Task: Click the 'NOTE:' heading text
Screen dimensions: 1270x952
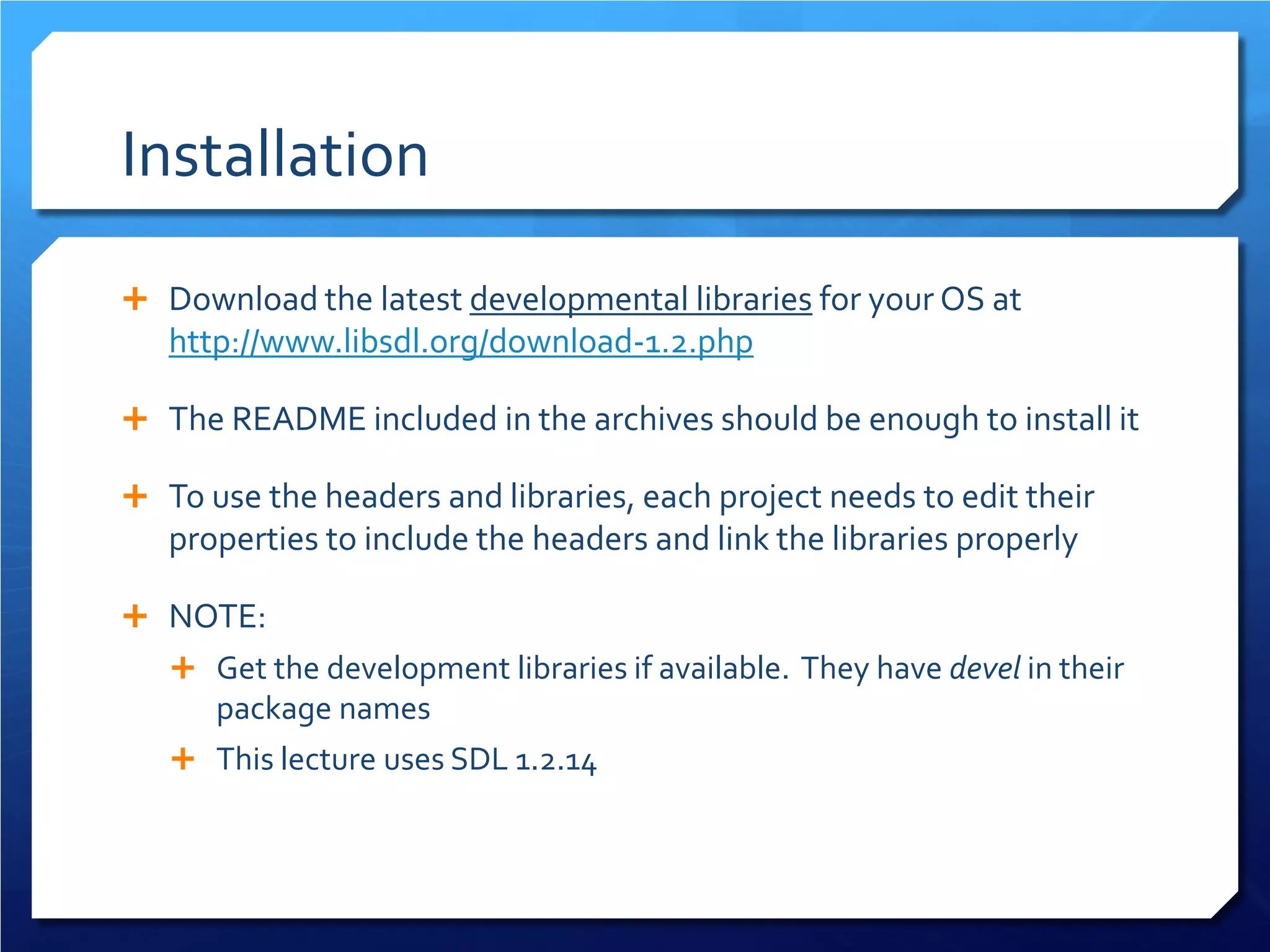Action: 218,617
